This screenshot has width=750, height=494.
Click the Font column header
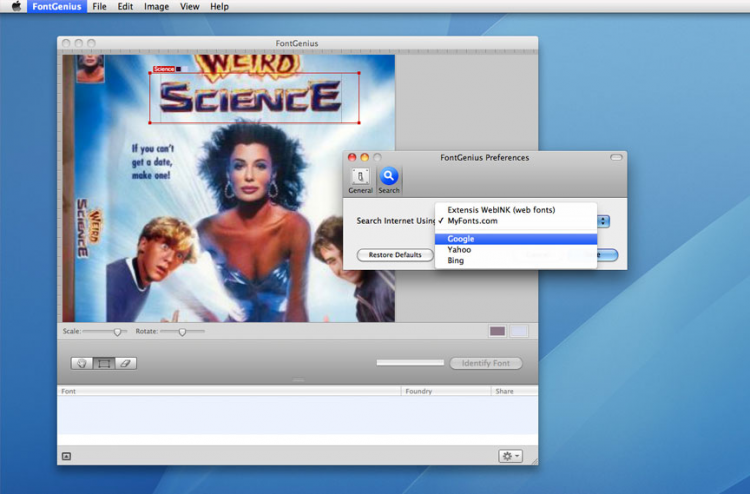(x=229, y=391)
